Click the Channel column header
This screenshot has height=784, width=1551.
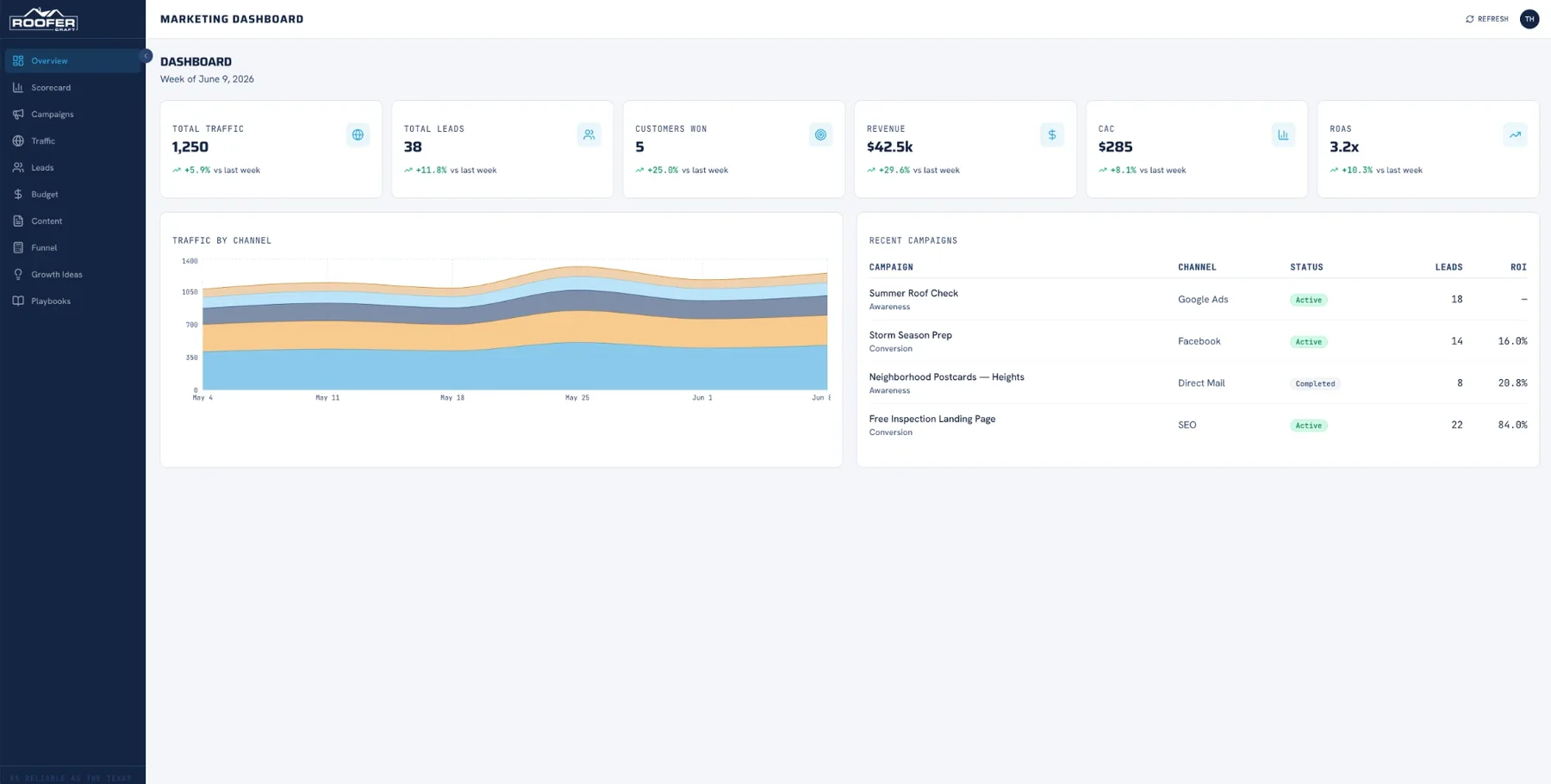(x=1197, y=267)
